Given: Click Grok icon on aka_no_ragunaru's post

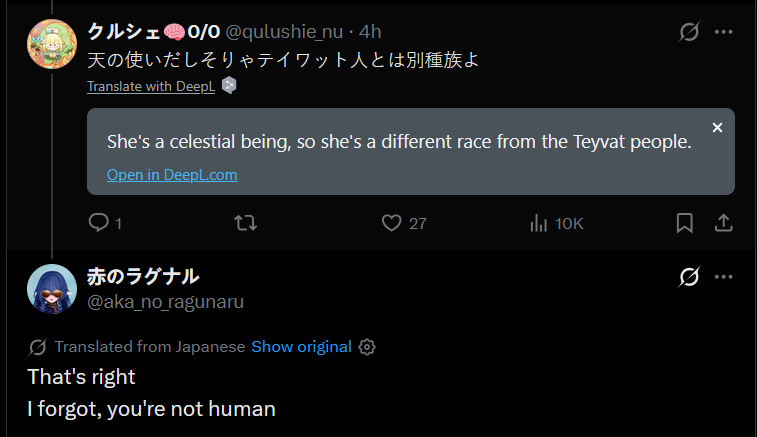Looking at the screenshot, I should click(689, 277).
